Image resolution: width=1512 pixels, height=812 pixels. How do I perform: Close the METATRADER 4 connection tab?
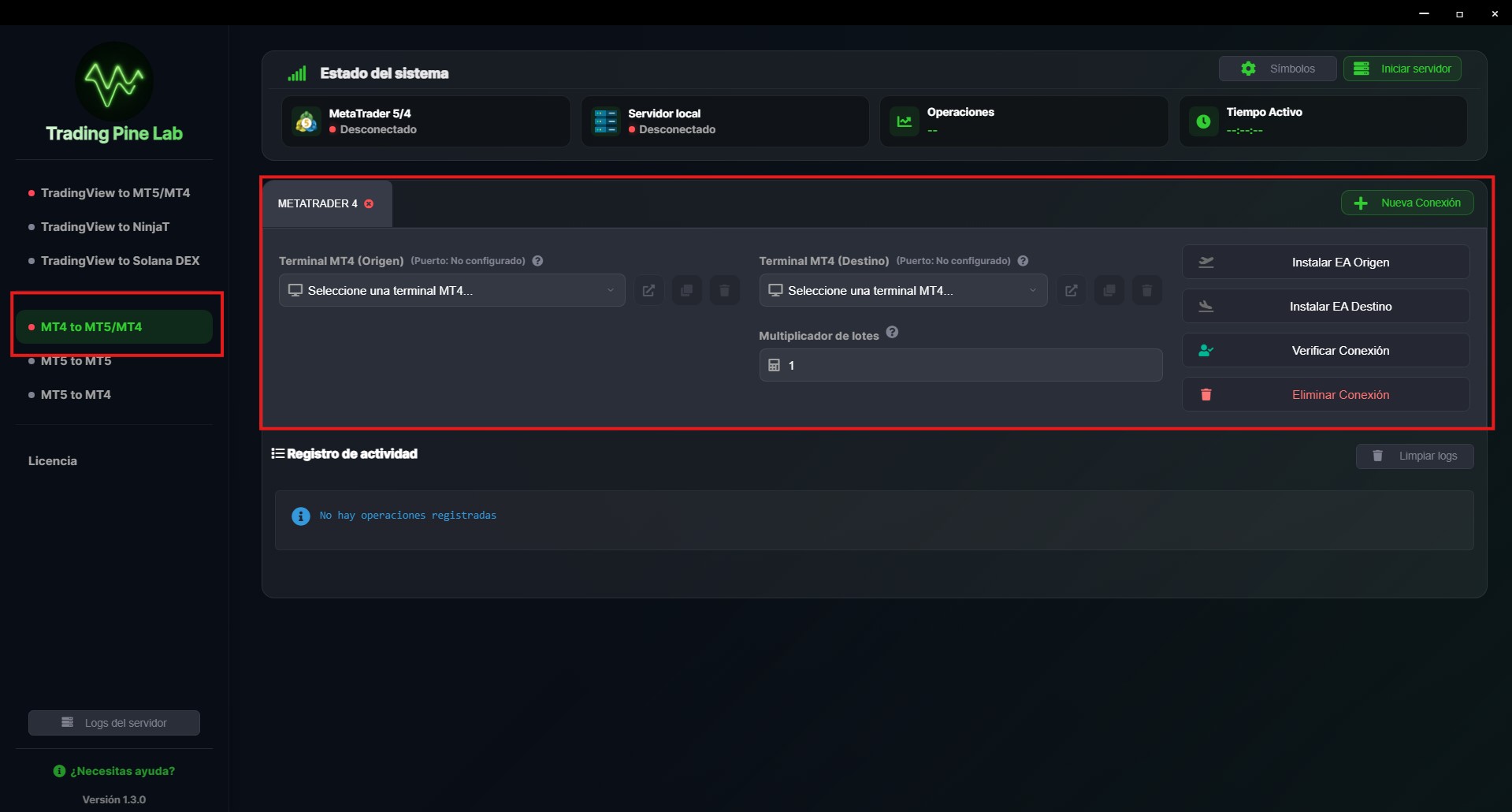tap(369, 203)
